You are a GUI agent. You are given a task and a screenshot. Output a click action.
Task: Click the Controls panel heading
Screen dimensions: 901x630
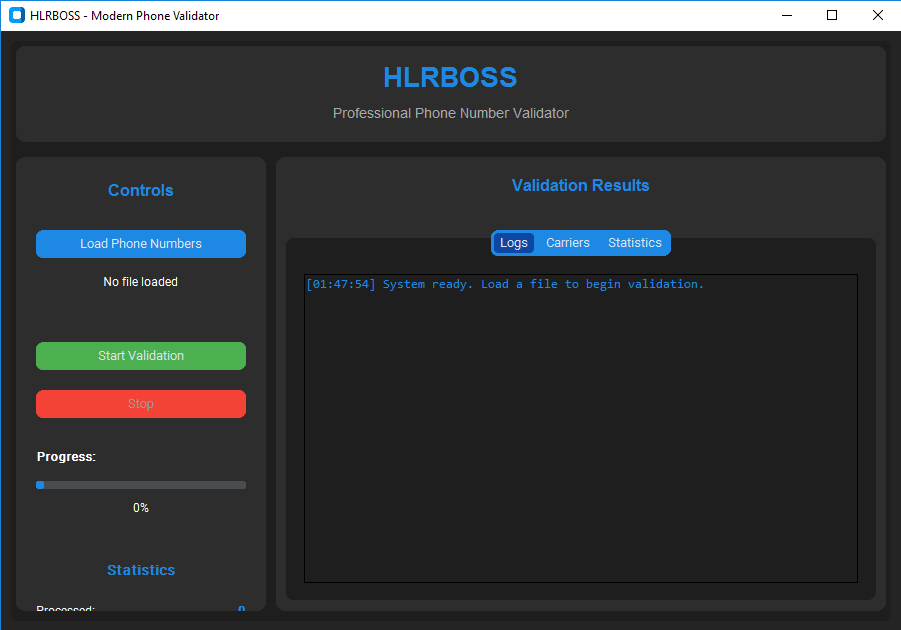(141, 190)
